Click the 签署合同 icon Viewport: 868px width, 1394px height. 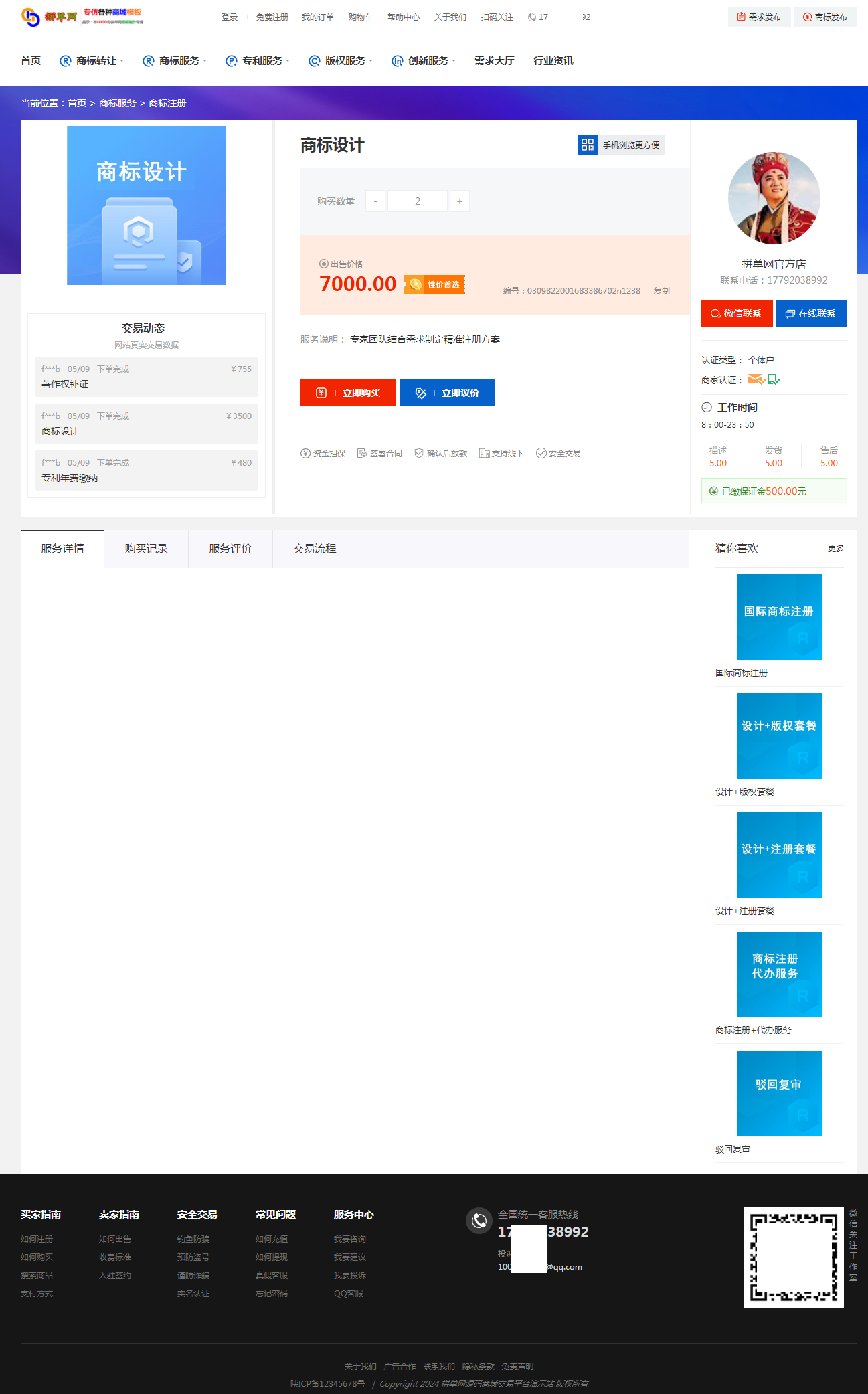click(362, 453)
